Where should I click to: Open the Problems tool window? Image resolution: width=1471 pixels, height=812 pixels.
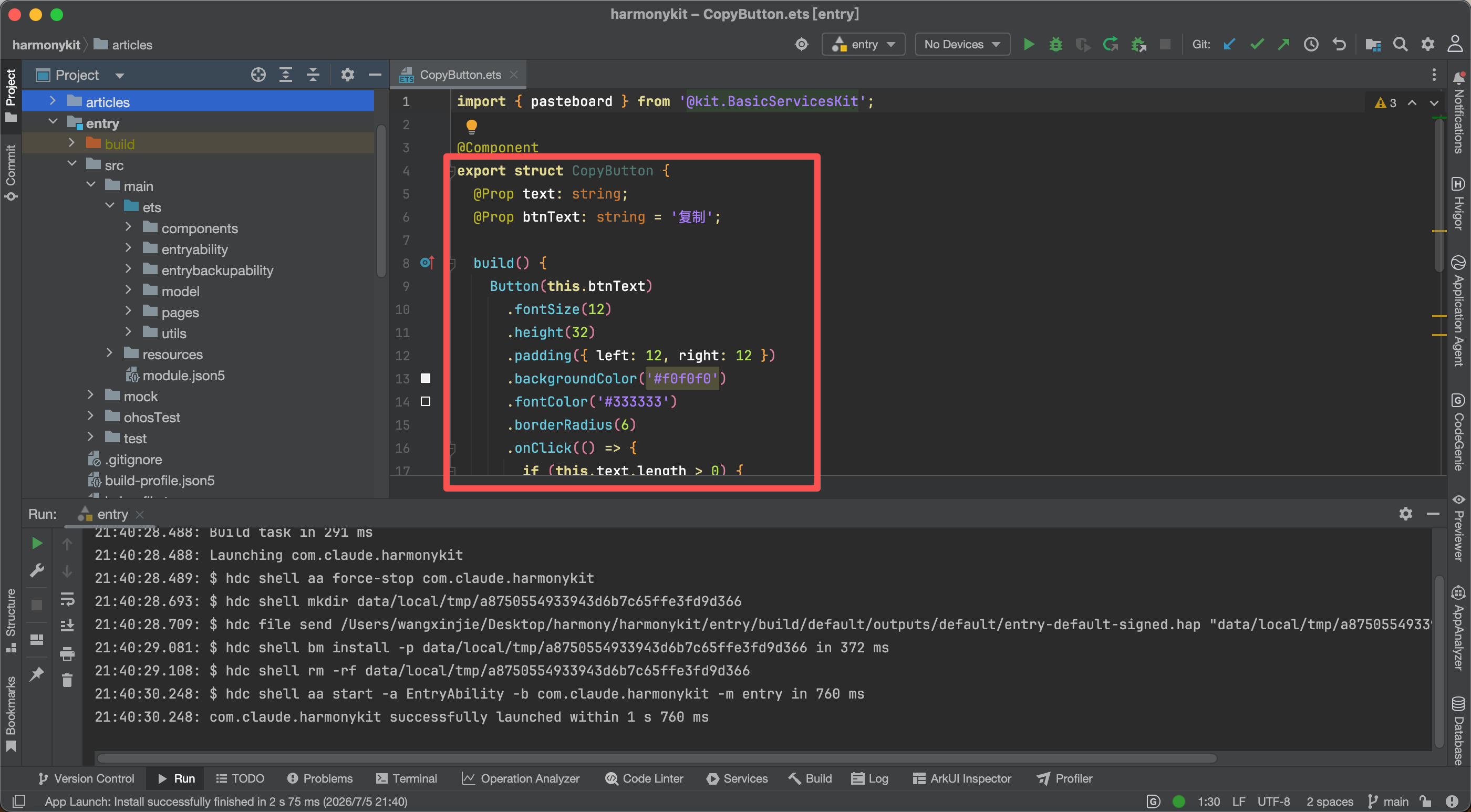(320, 778)
